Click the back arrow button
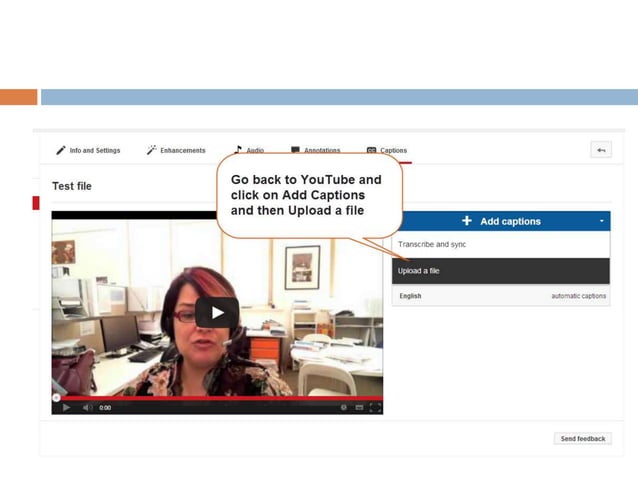 pyautogui.click(x=601, y=150)
